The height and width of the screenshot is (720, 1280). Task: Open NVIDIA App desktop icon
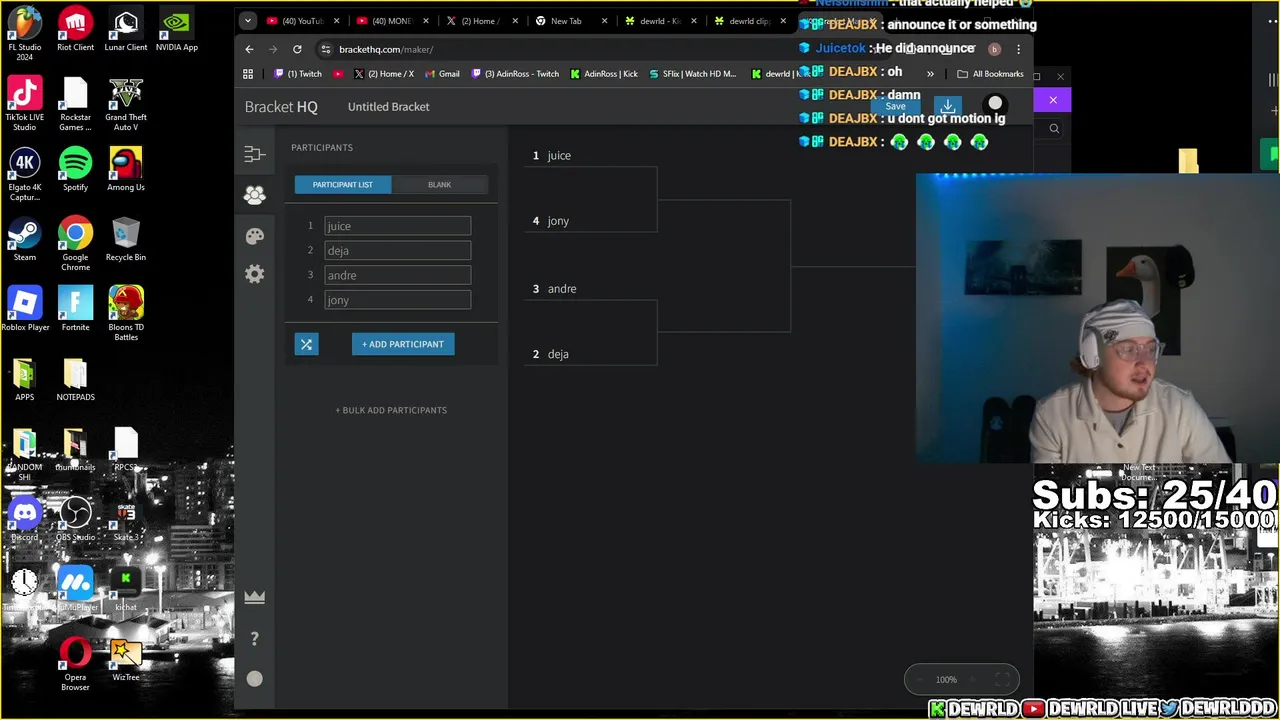[176, 30]
